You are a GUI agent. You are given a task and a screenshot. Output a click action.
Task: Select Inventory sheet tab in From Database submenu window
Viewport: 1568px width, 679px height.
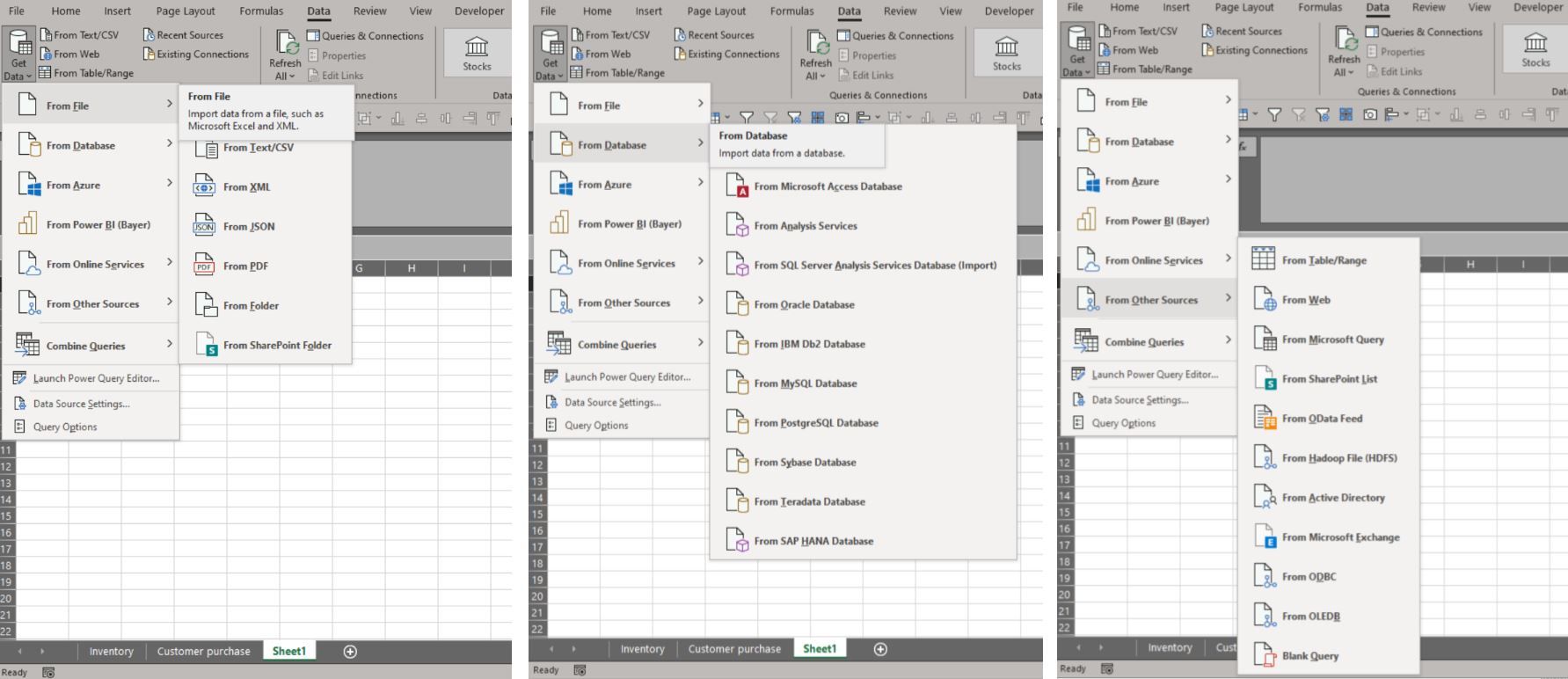643,649
